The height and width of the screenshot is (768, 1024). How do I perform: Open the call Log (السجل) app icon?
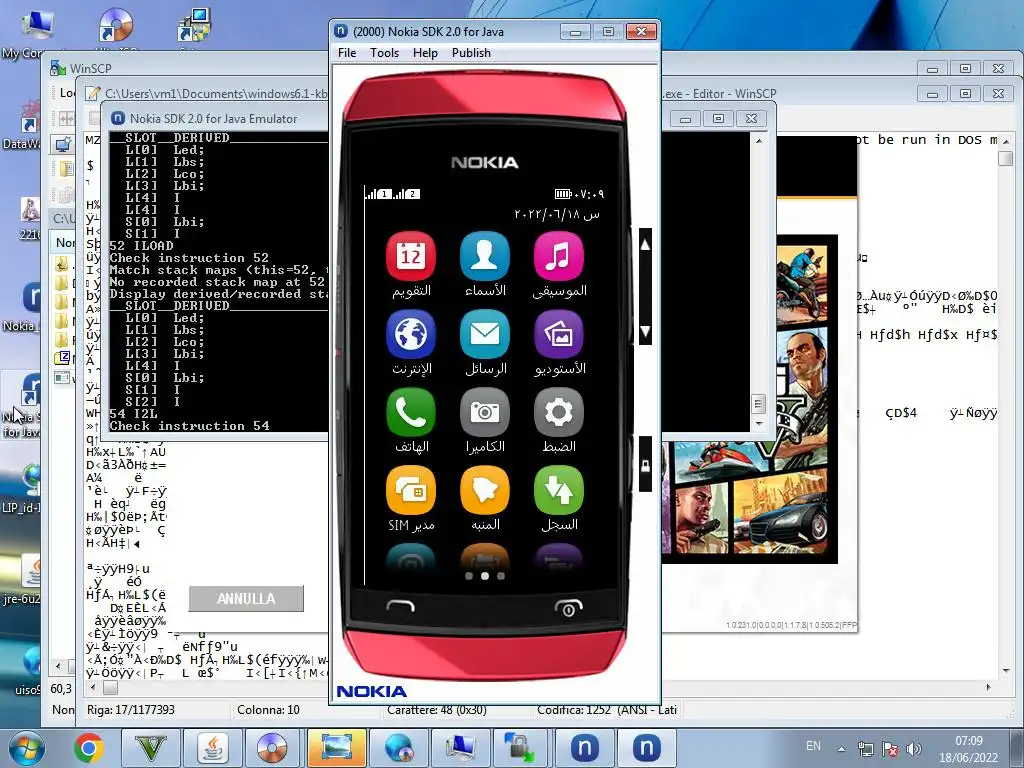point(558,490)
